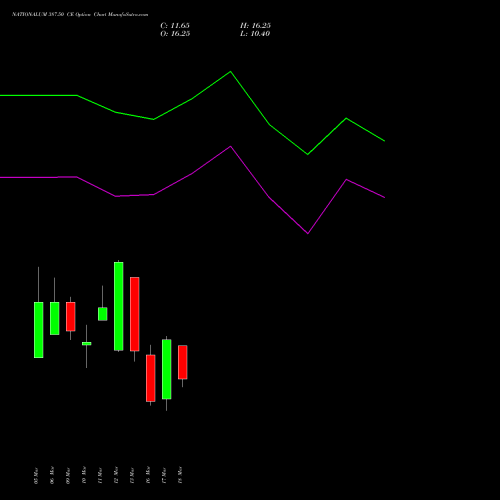Image resolution: width=500 pixels, height=500 pixels.
Task: Click the high value H: 16.25
Action: click(x=255, y=26)
